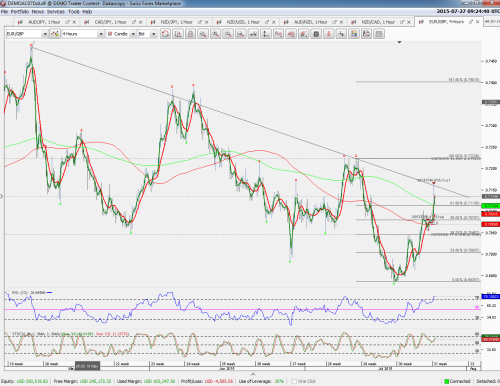Click the period chooser icon beside EUR/GBP
Image resolution: width=500 pixels, height=386 pixels.
point(55,34)
